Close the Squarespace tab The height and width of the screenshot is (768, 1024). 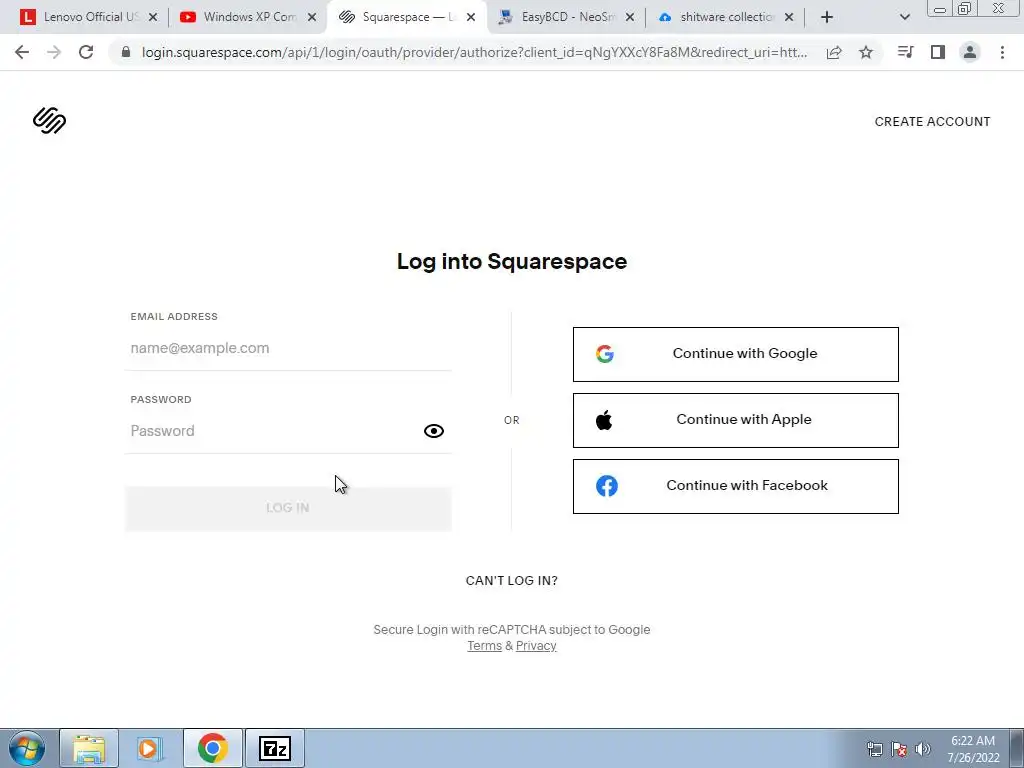click(471, 18)
